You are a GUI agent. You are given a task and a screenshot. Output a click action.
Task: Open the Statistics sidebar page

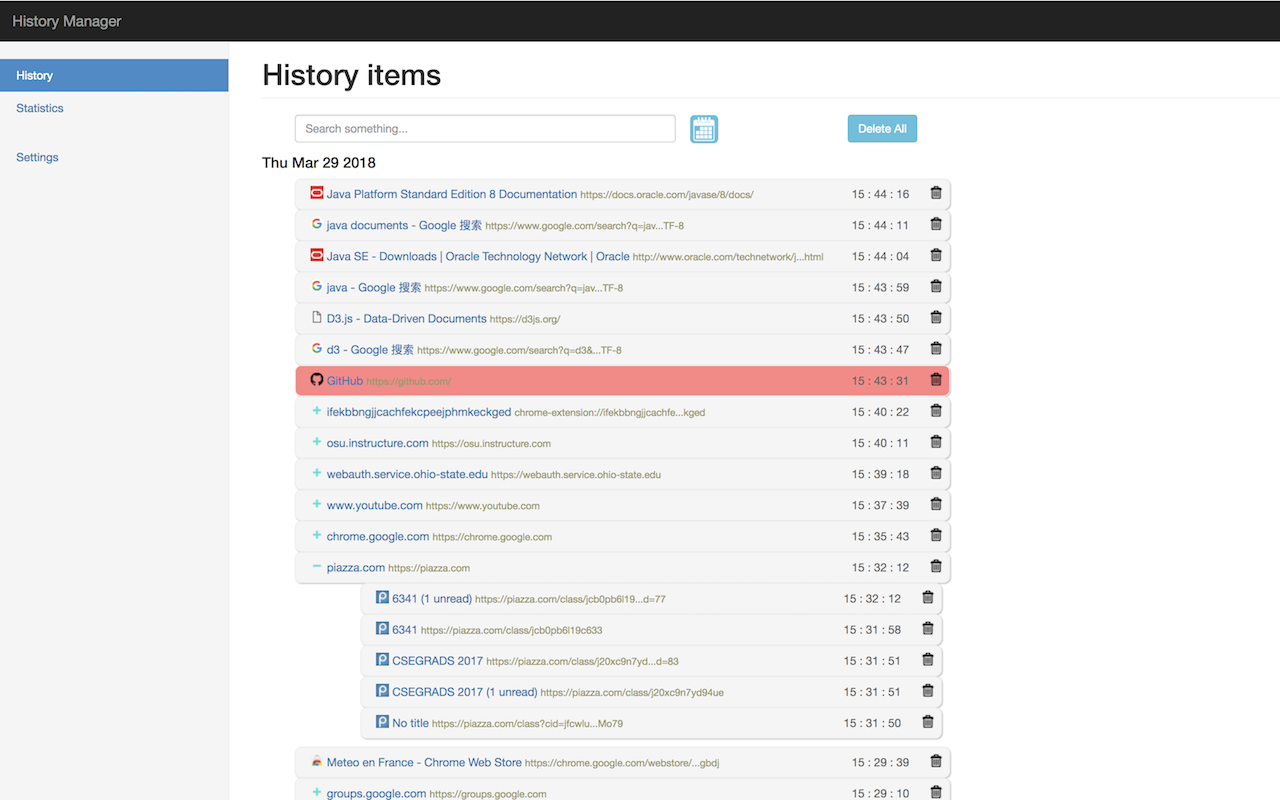pyautogui.click(x=40, y=108)
